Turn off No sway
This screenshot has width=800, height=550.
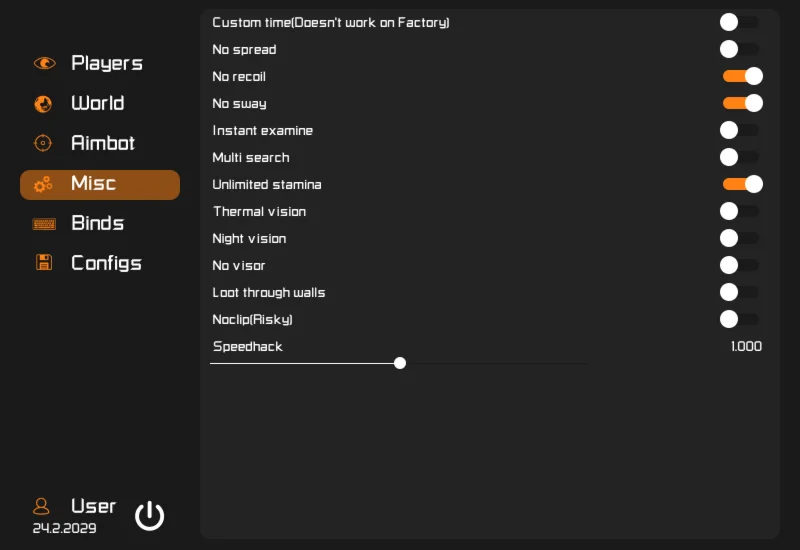click(x=743, y=103)
